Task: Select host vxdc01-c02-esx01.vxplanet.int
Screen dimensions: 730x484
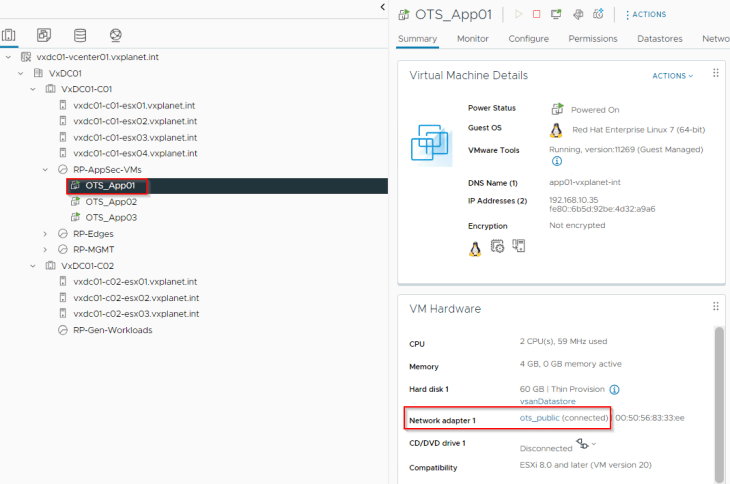Action: (135, 282)
